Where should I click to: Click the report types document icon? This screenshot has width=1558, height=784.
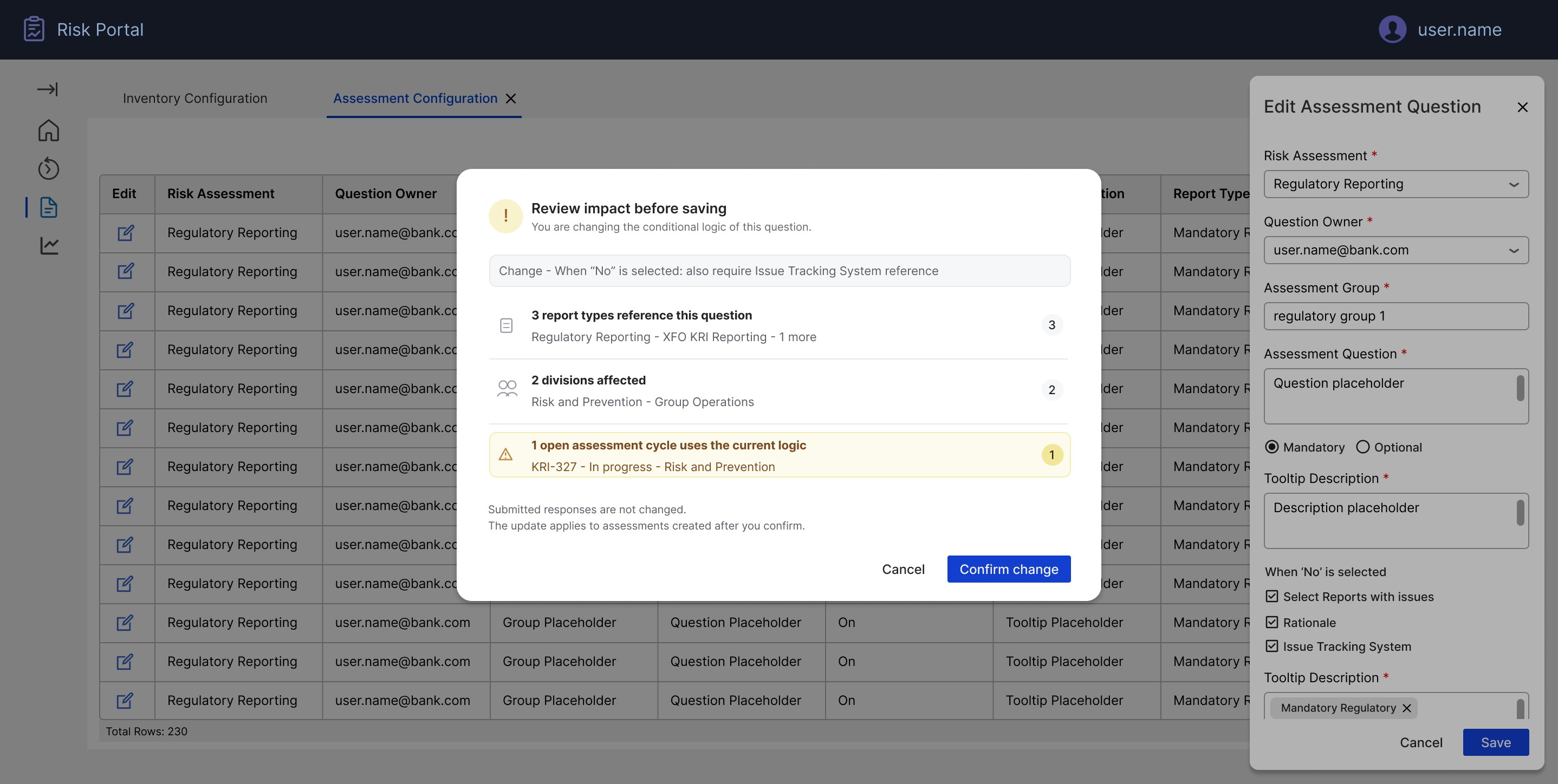(x=506, y=325)
